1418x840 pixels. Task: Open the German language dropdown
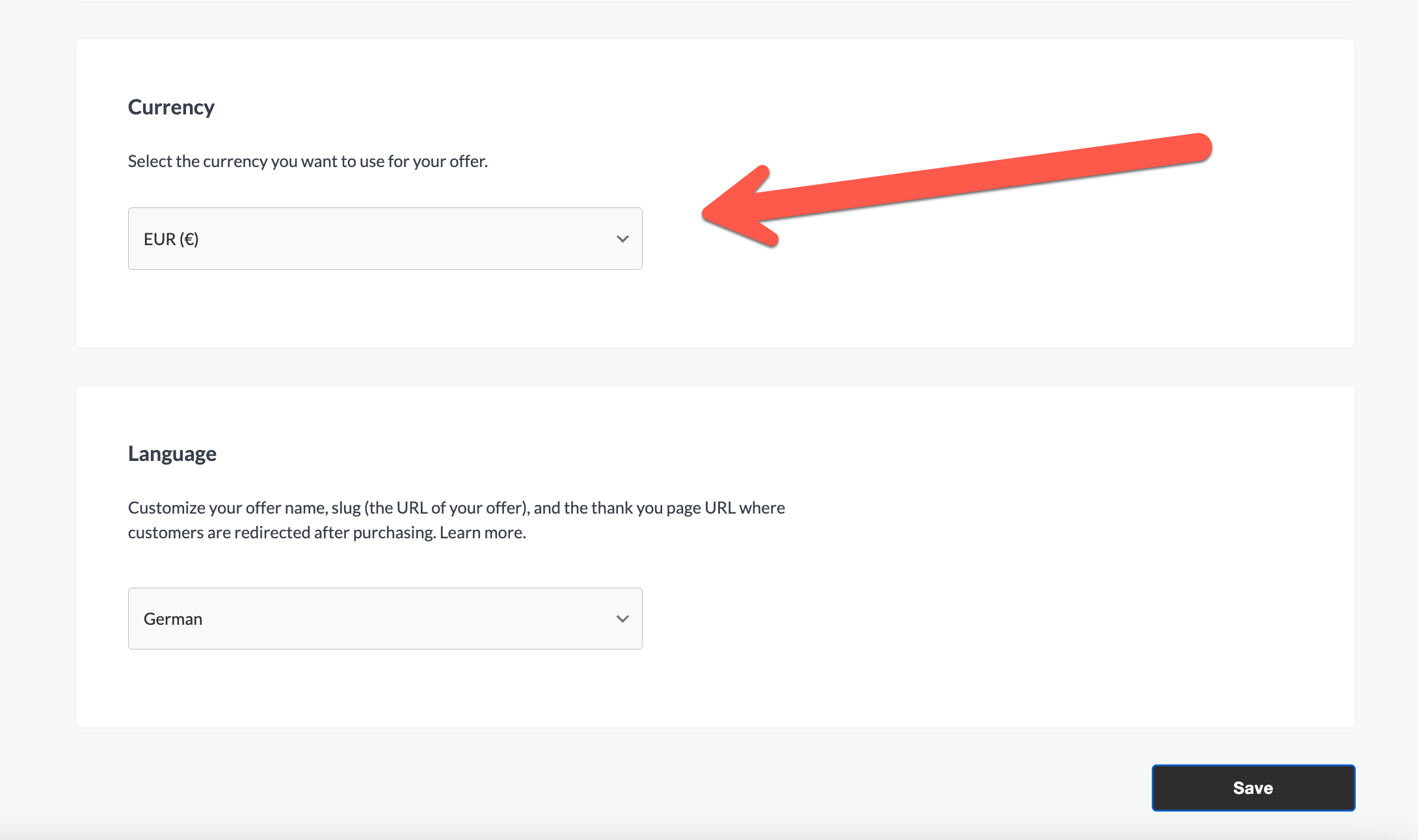[385, 618]
